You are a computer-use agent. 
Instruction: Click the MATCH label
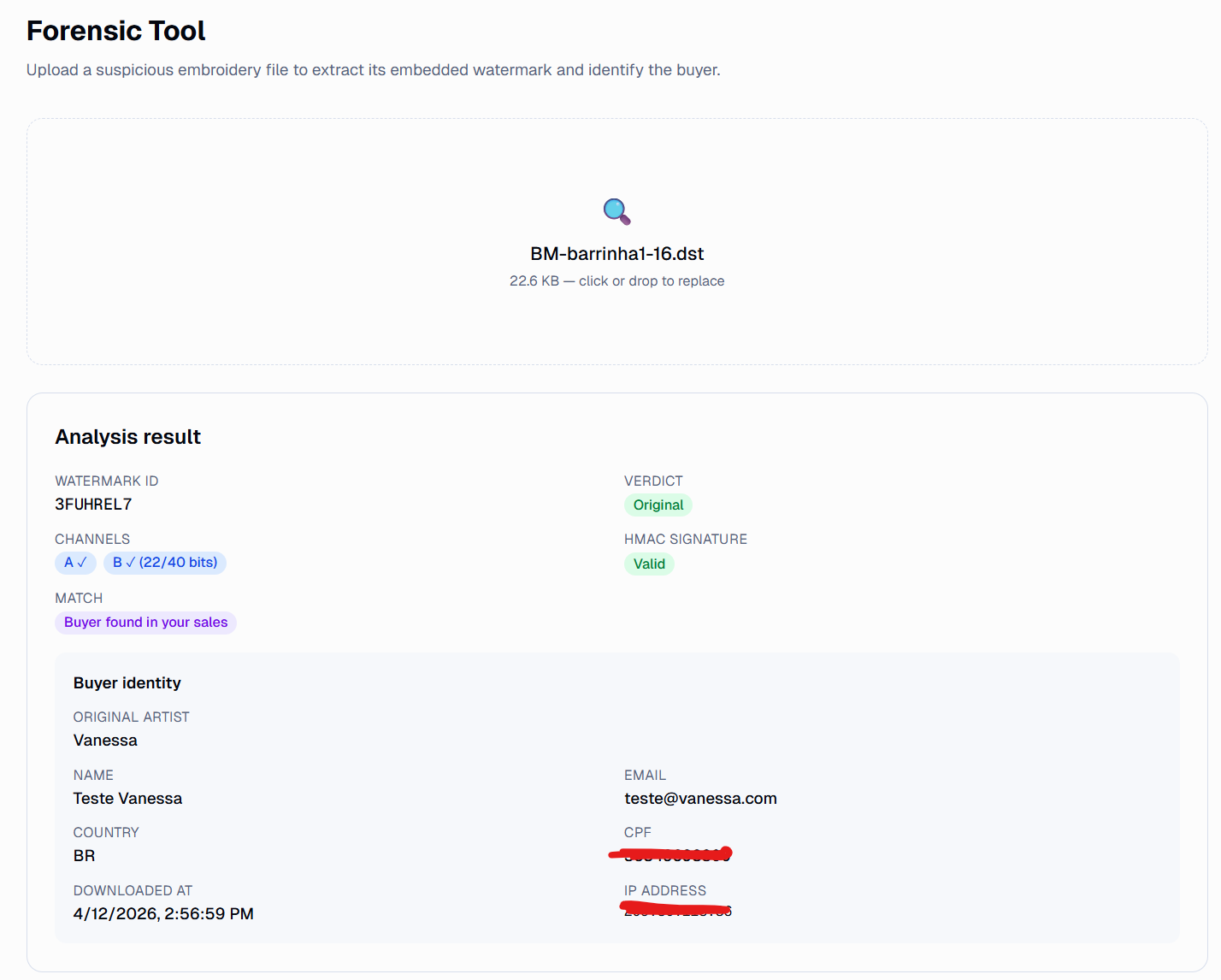(x=79, y=599)
